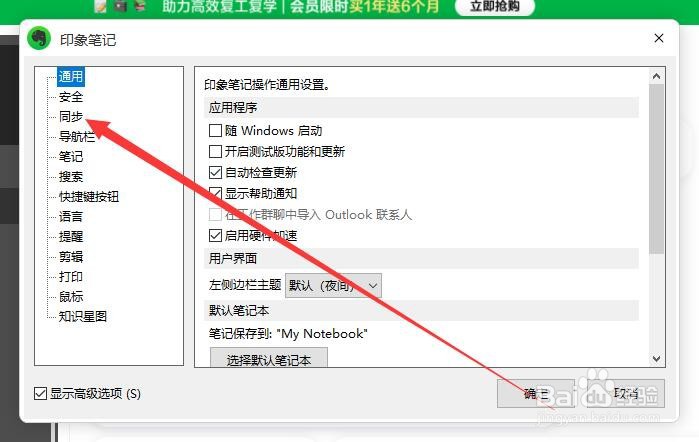699x442 pixels.
Task: Open the 提醒 settings category
Action: pyautogui.click(x=70, y=236)
